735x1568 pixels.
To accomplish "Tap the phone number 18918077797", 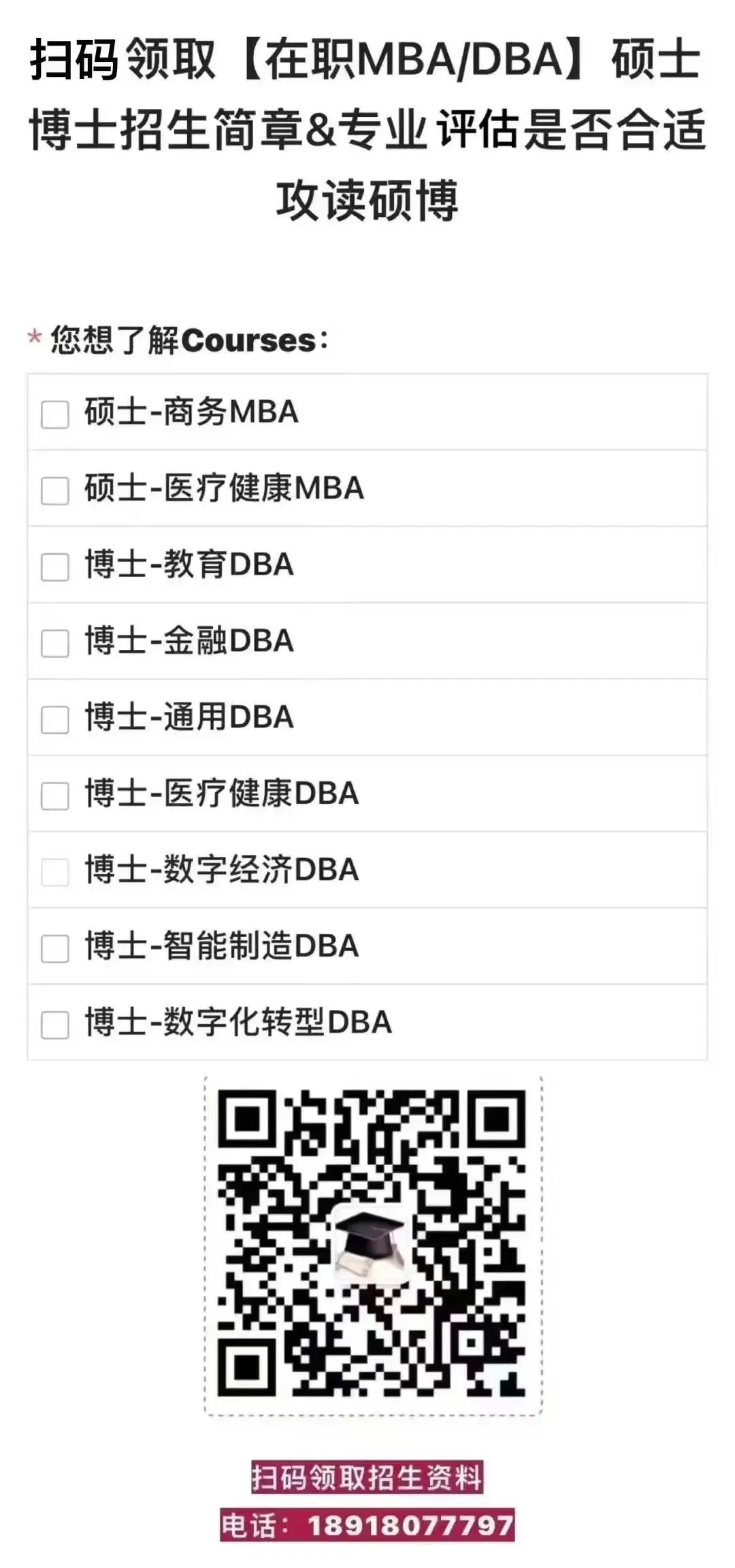I will (x=410, y=1525).
